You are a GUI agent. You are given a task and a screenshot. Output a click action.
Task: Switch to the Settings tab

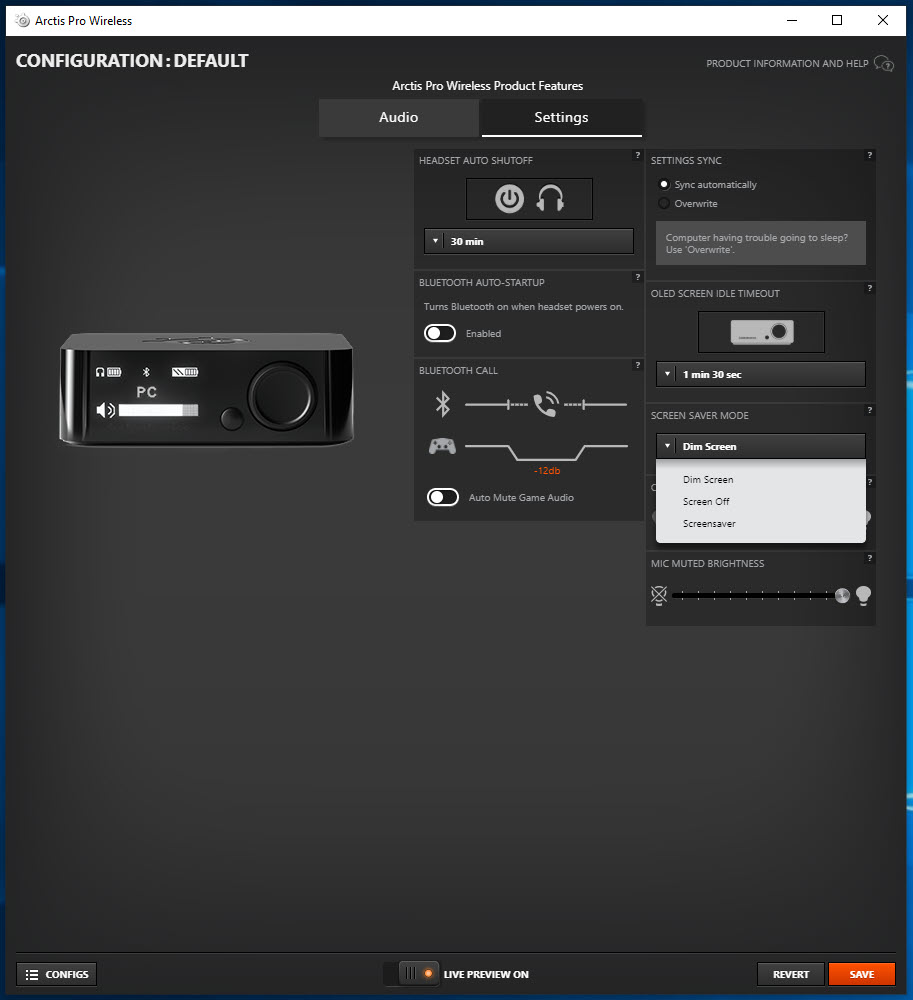[x=561, y=117]
